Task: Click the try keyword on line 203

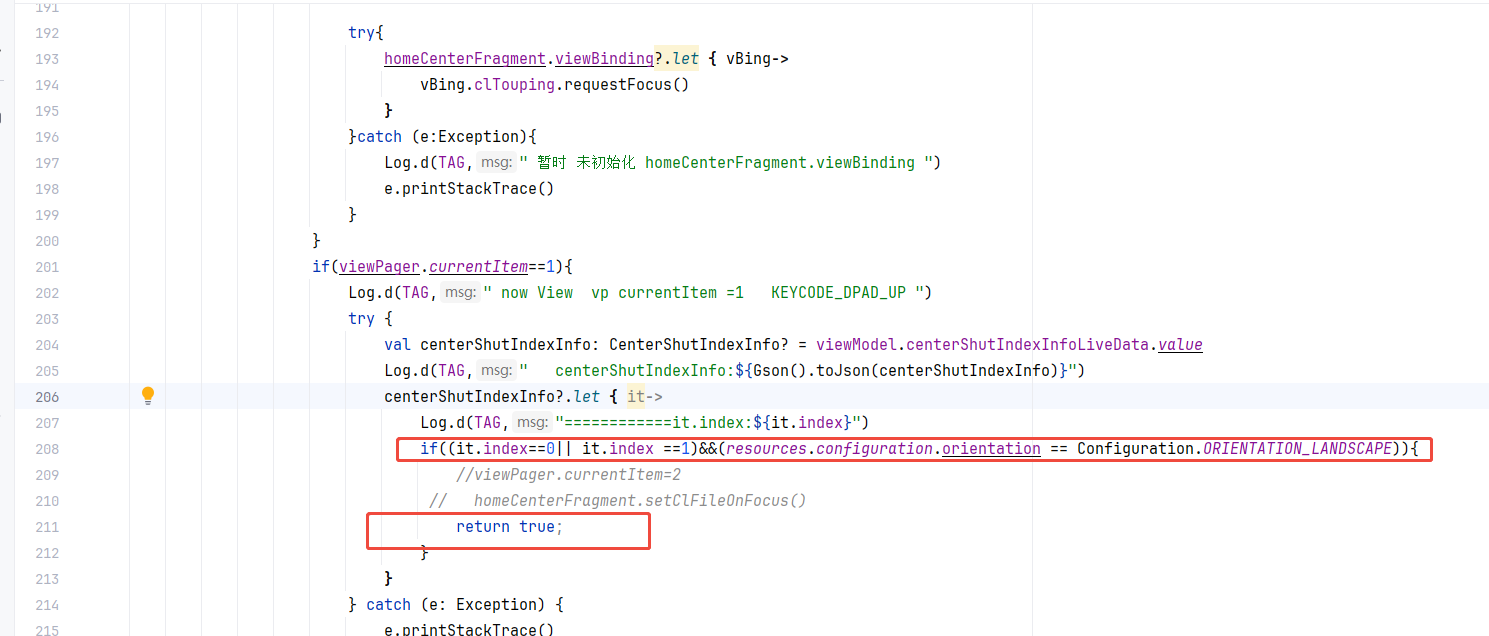Action: (361, 319)
